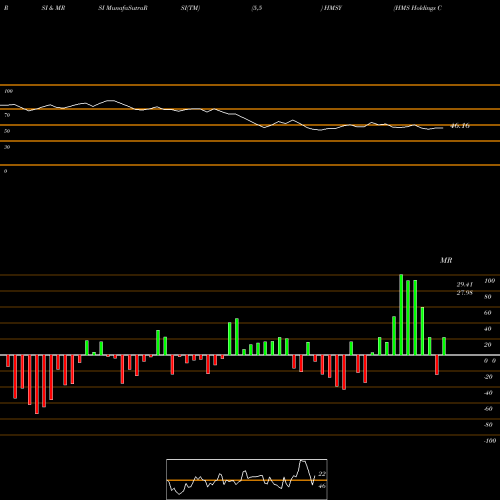Click the '46' value in mini chart
Viewport: 500px width, 500px height.
pos(322,486)
